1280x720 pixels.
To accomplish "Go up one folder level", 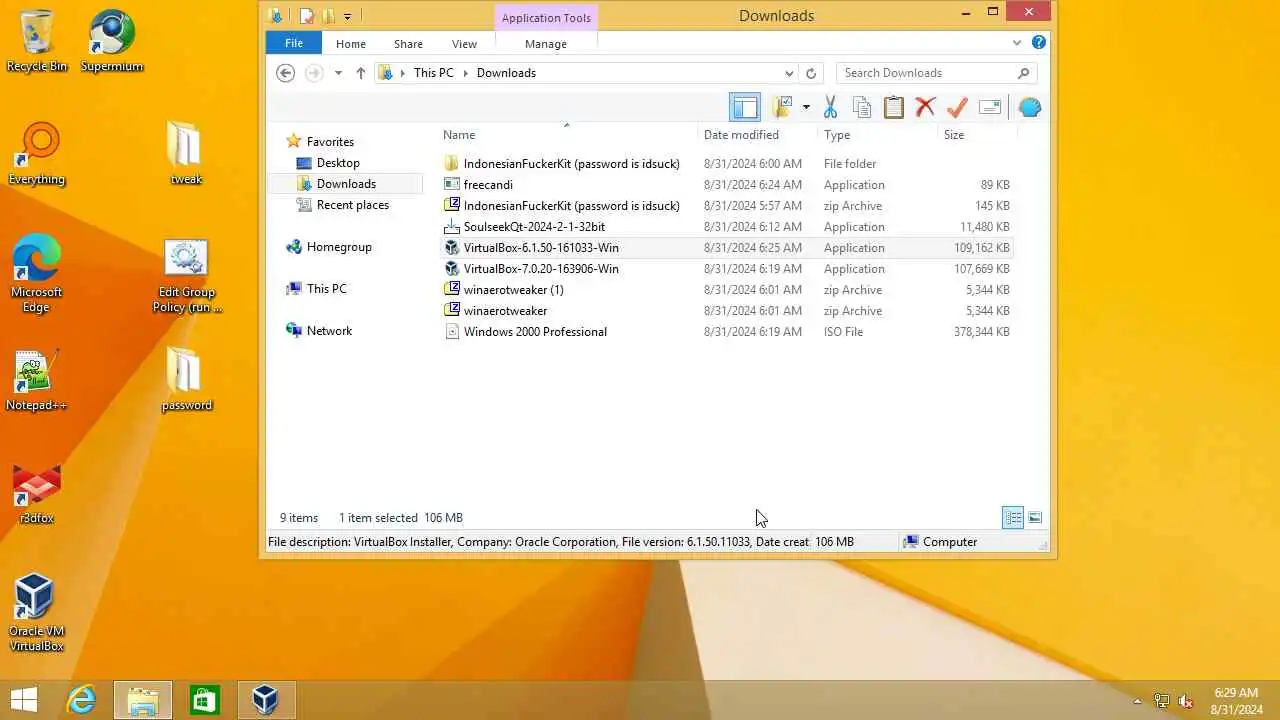I will coord(361,73).
